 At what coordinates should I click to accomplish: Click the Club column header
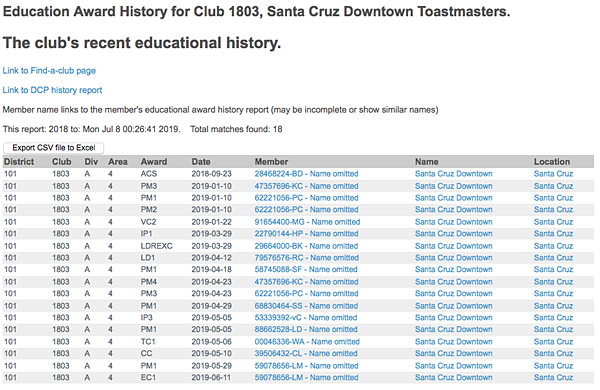tap(62, 162)
